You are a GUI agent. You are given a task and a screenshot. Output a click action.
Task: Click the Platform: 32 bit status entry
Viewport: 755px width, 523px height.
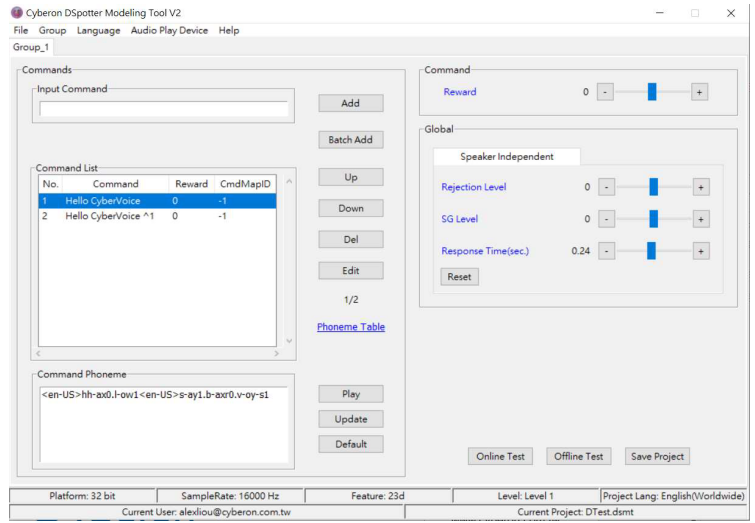tap(82, 496)
